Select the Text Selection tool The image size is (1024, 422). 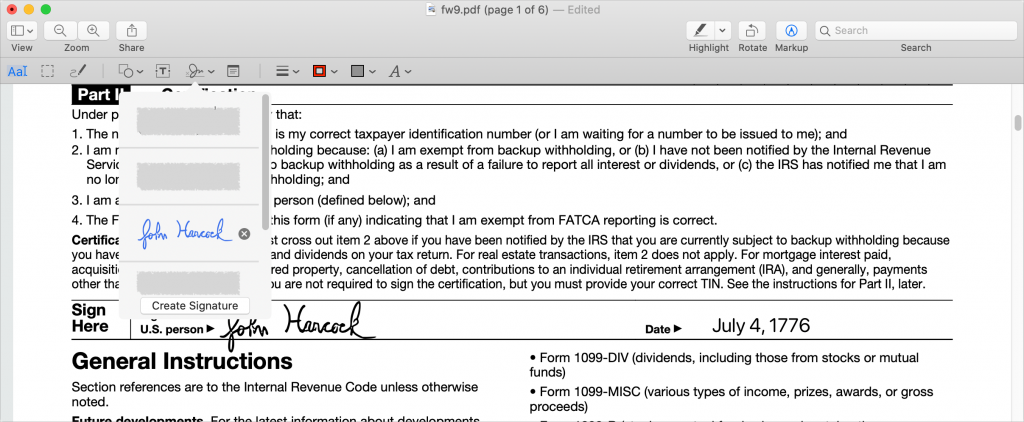point(18,71)
